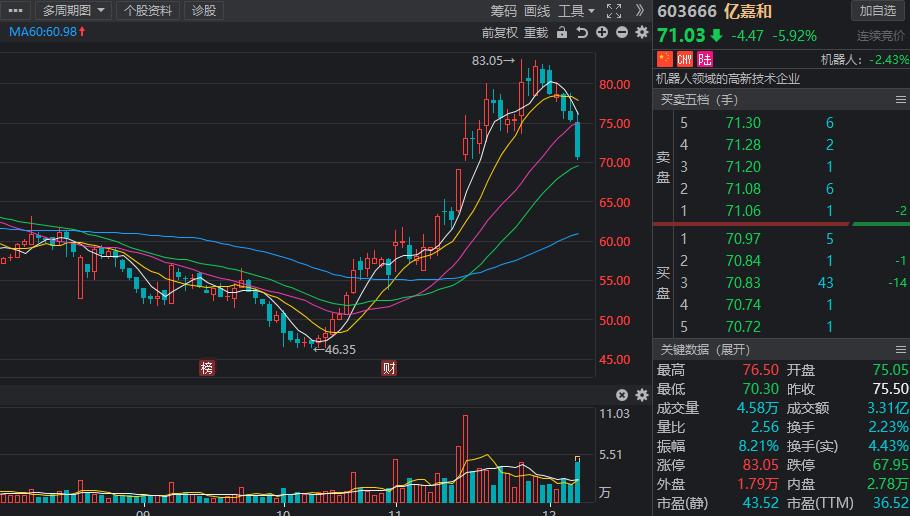Screen dimensions: 910x516
Task: Click the 机器人 sector link
Action: pyautogui.click(x=841, y=60)
